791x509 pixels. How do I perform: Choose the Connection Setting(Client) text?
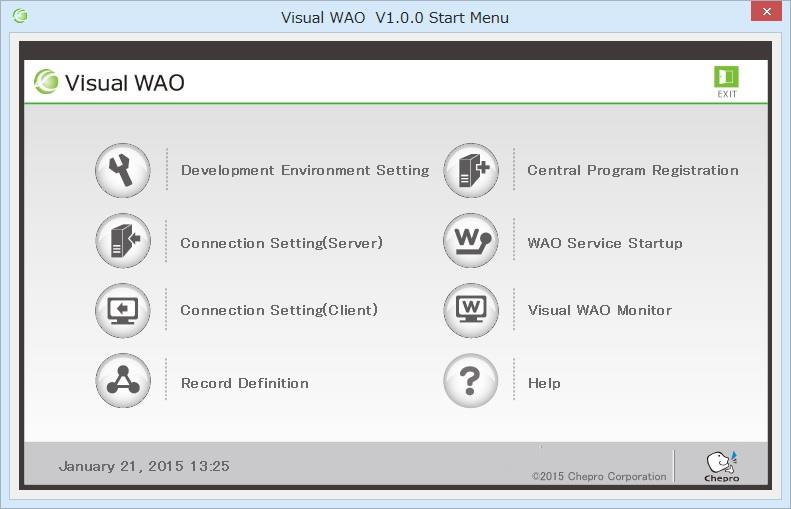click(279, 310)
